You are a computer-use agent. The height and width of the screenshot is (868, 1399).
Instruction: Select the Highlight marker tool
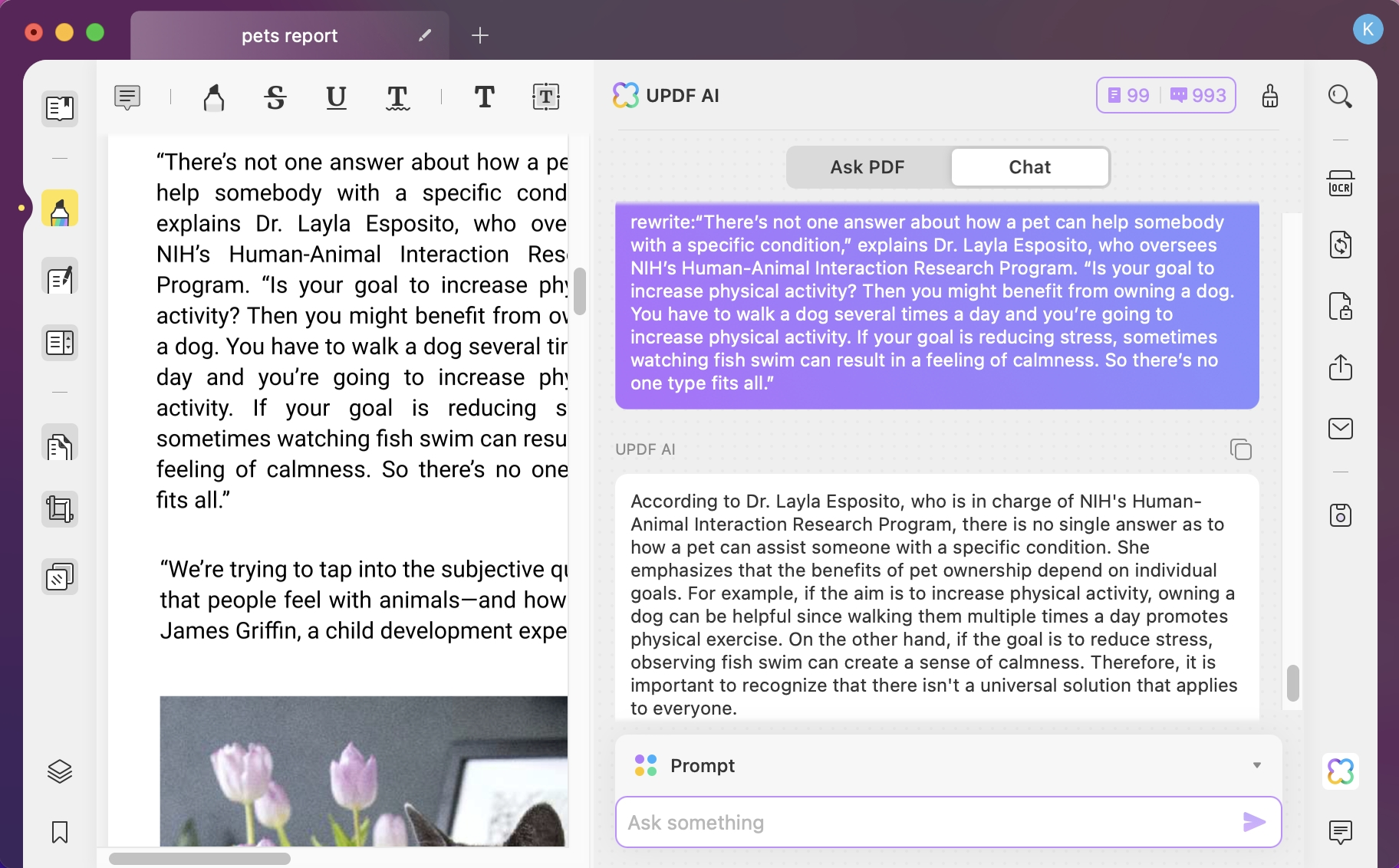click(x=214, y=97)
